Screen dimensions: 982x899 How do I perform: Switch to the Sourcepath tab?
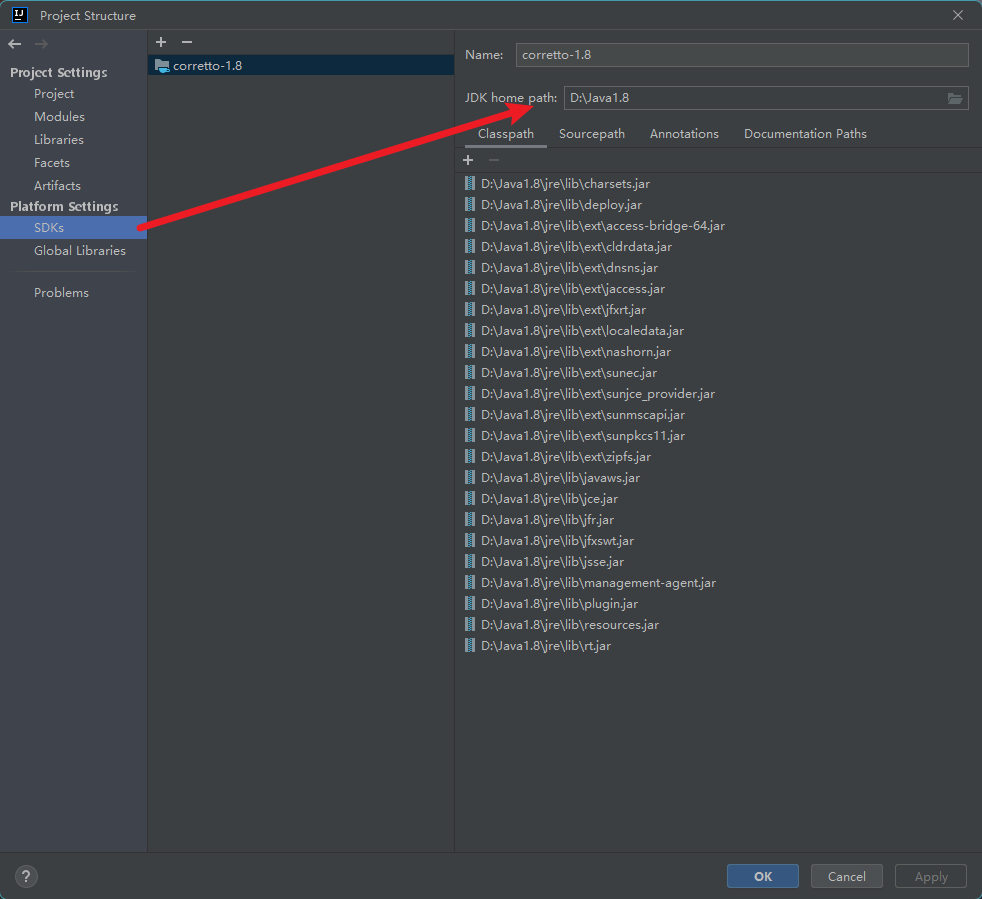point(592,133)
